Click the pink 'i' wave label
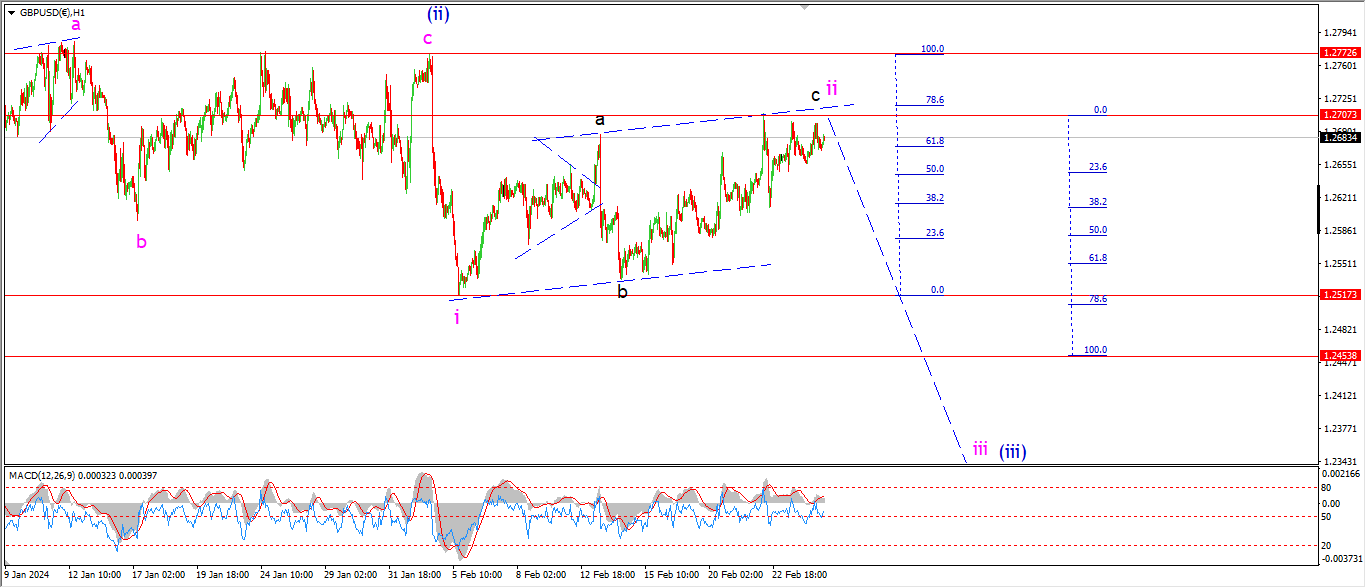1366x588 pixels. coord(457,317)
